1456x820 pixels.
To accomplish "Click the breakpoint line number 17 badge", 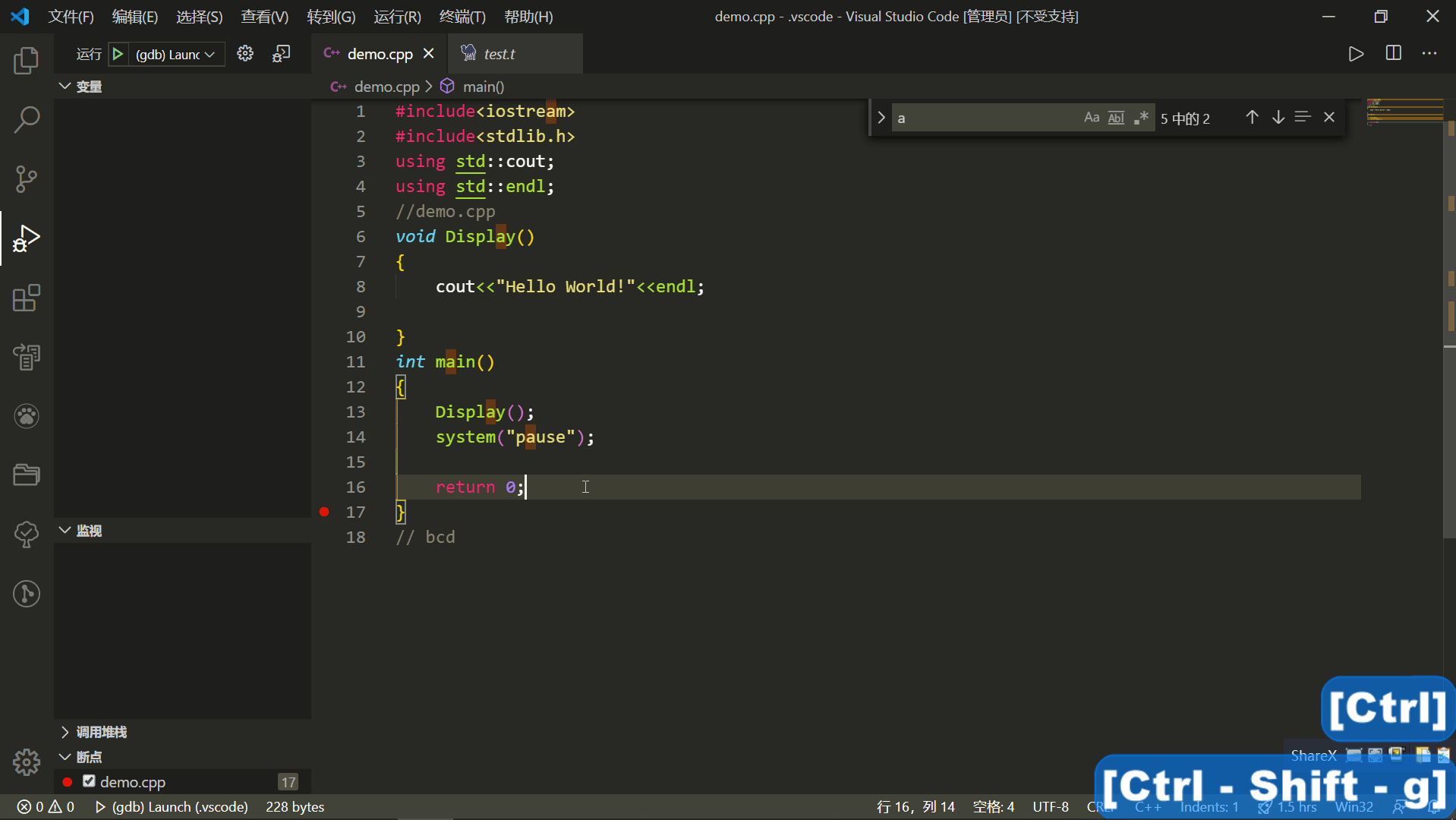I will [x=288, y=782].
